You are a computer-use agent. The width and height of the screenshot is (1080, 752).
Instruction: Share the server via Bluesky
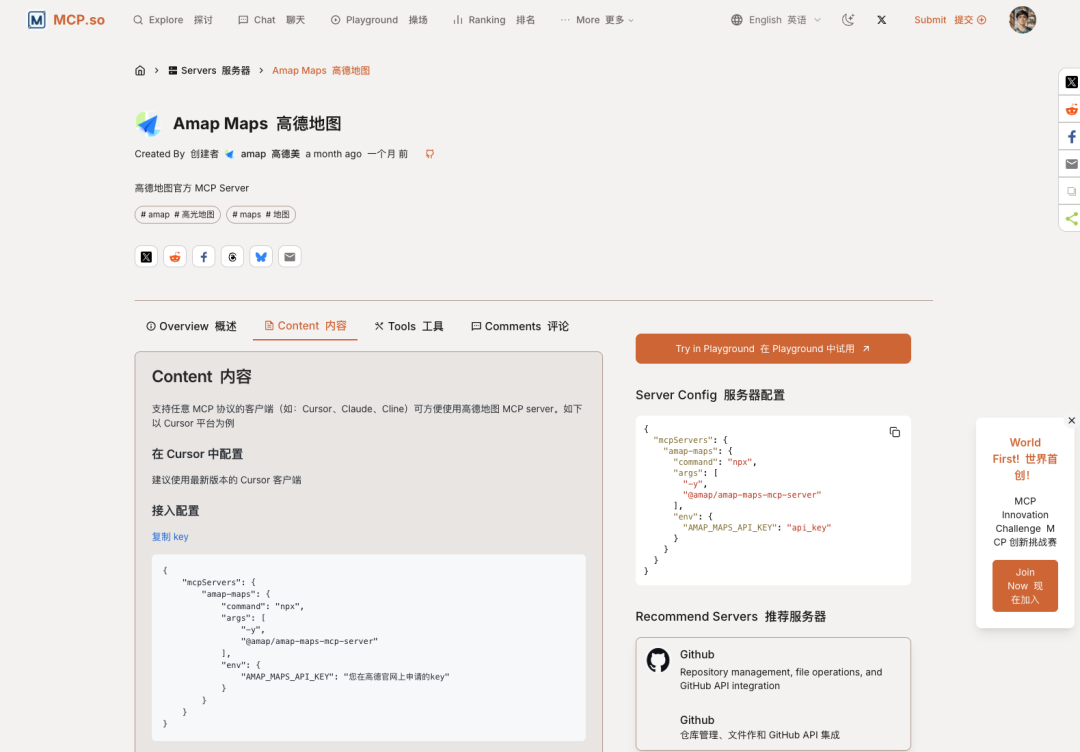261,256
